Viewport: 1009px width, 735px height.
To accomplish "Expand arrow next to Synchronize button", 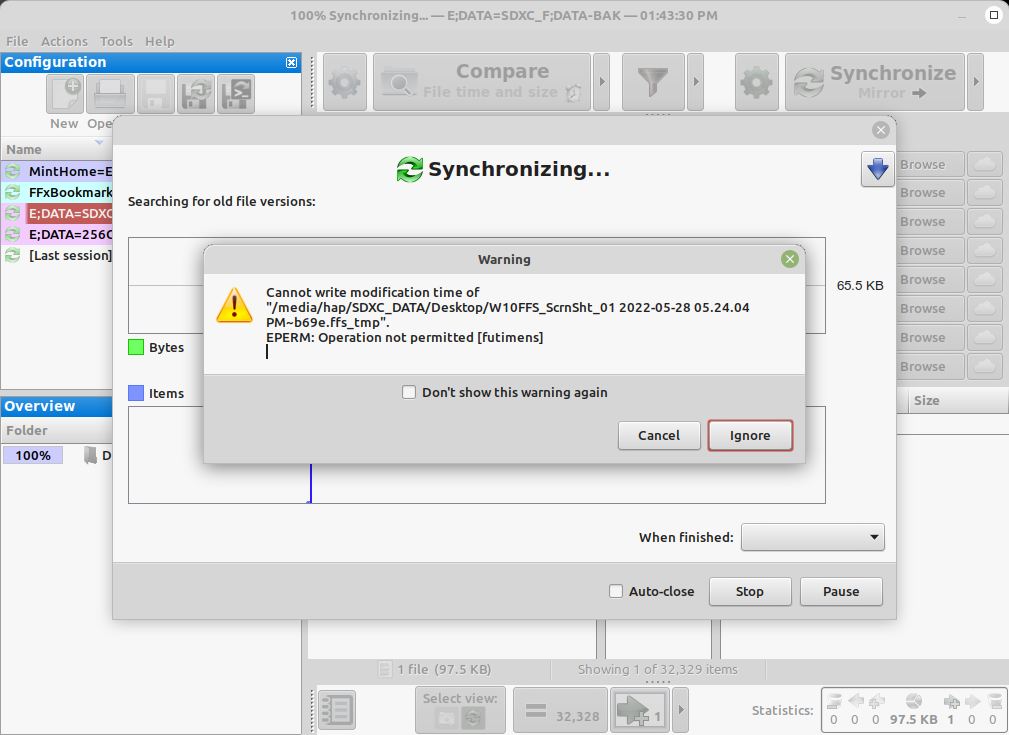I will pyautogui.click(x=976, y=82).
